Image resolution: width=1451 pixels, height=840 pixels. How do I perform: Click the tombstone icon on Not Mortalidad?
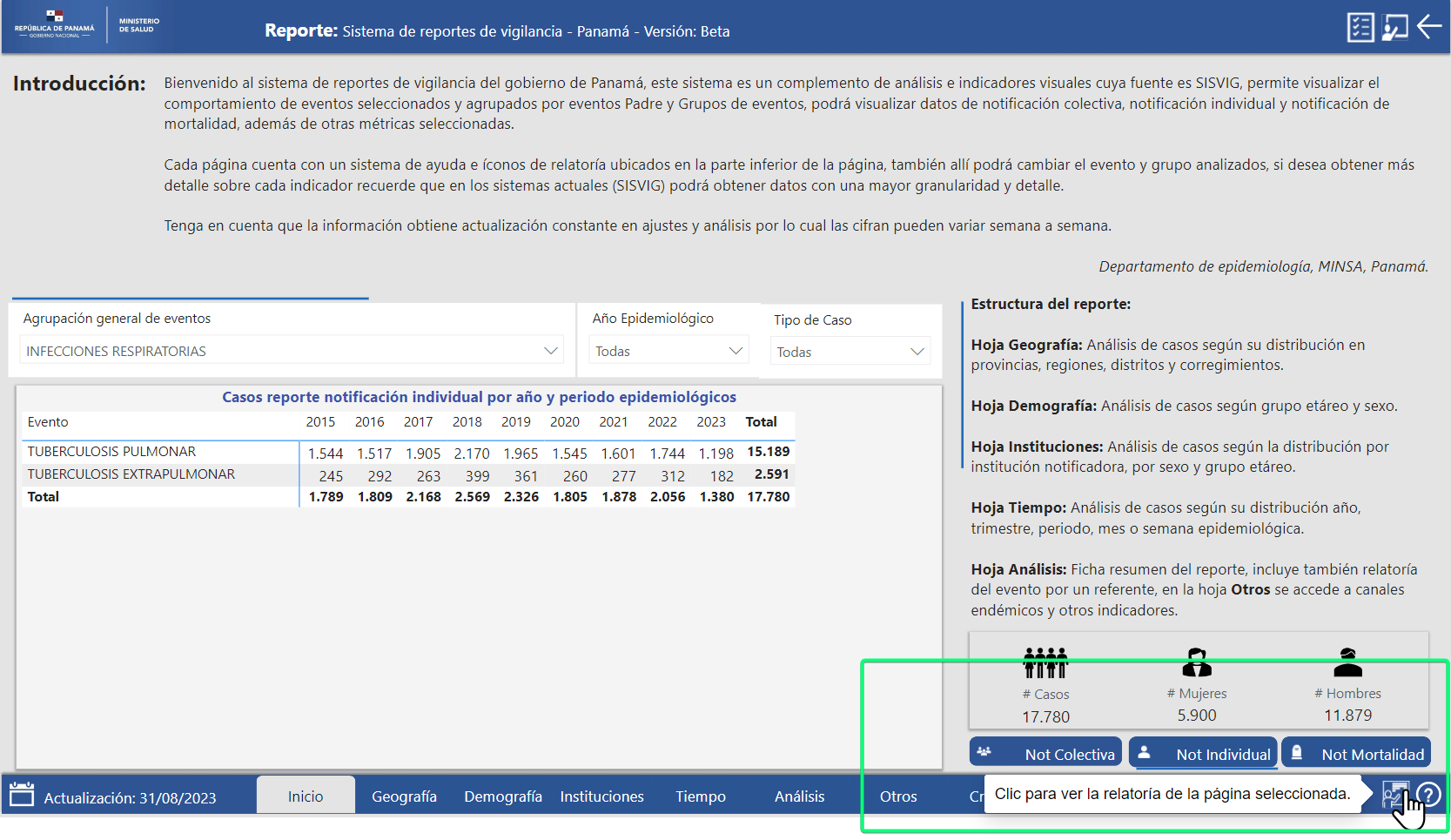coord(1297,752)
